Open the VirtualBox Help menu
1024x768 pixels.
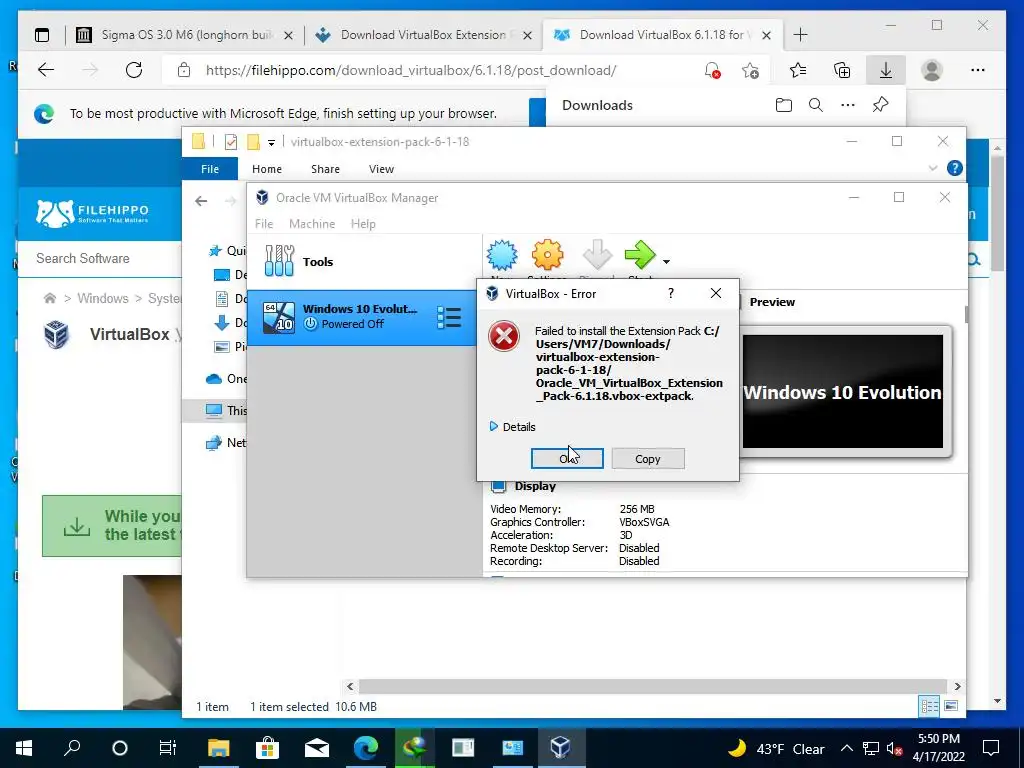pyautogui.click(x=363, y=223)
